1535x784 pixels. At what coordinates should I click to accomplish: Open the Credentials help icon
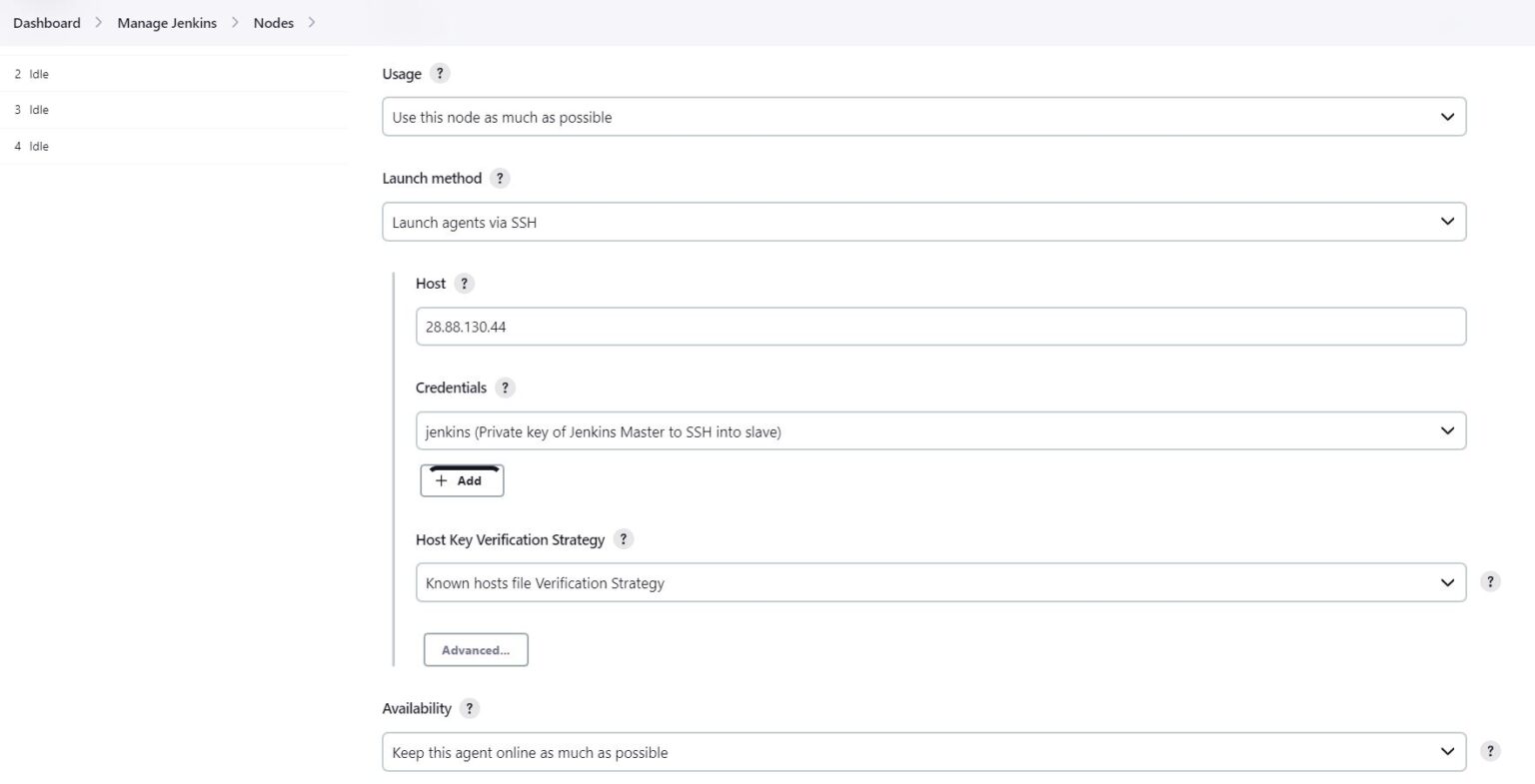pos(505,388)
